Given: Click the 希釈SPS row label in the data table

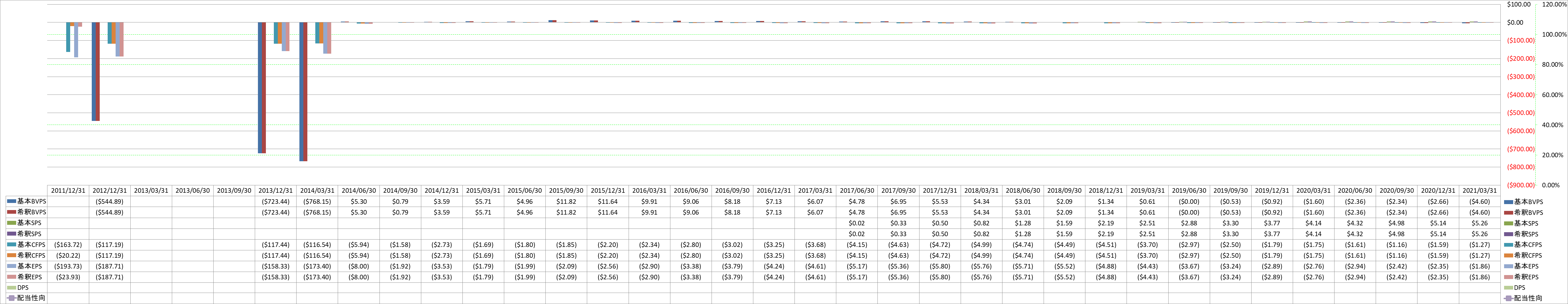Looking at the screenshot, I should coord(29,234).
